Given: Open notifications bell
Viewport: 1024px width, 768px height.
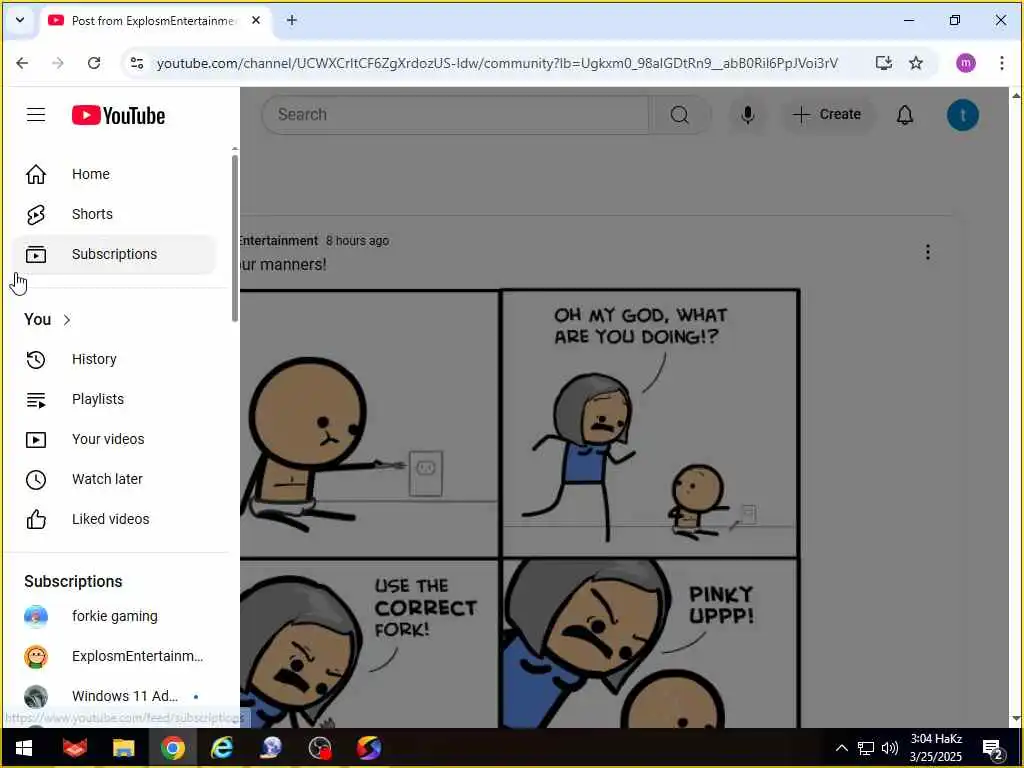Looking at the screenshot, I should pyautogui.click(x=904, y=115).
